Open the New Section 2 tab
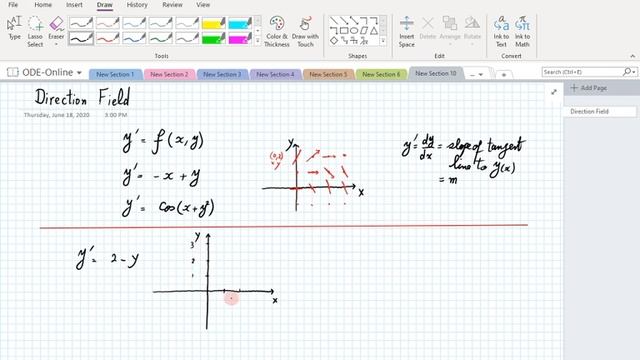Image resolution: width=640 pixels, height=360 pixels. [x=169, y=74]
